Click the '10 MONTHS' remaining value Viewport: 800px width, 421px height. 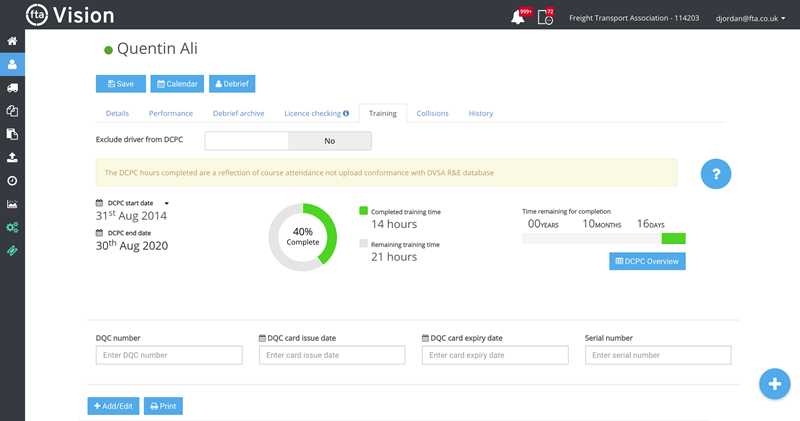(x=602, y=224)
